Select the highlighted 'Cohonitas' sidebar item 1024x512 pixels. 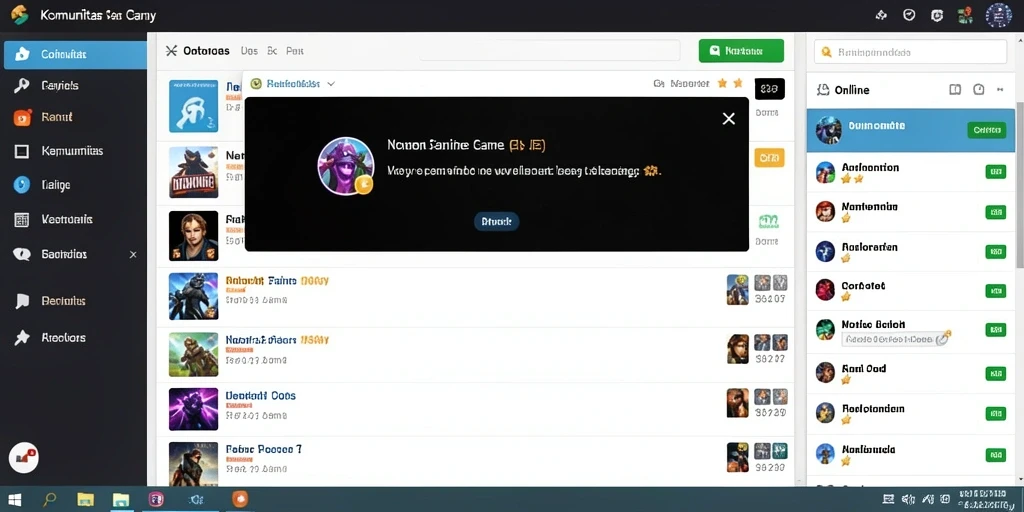point(74,55)
